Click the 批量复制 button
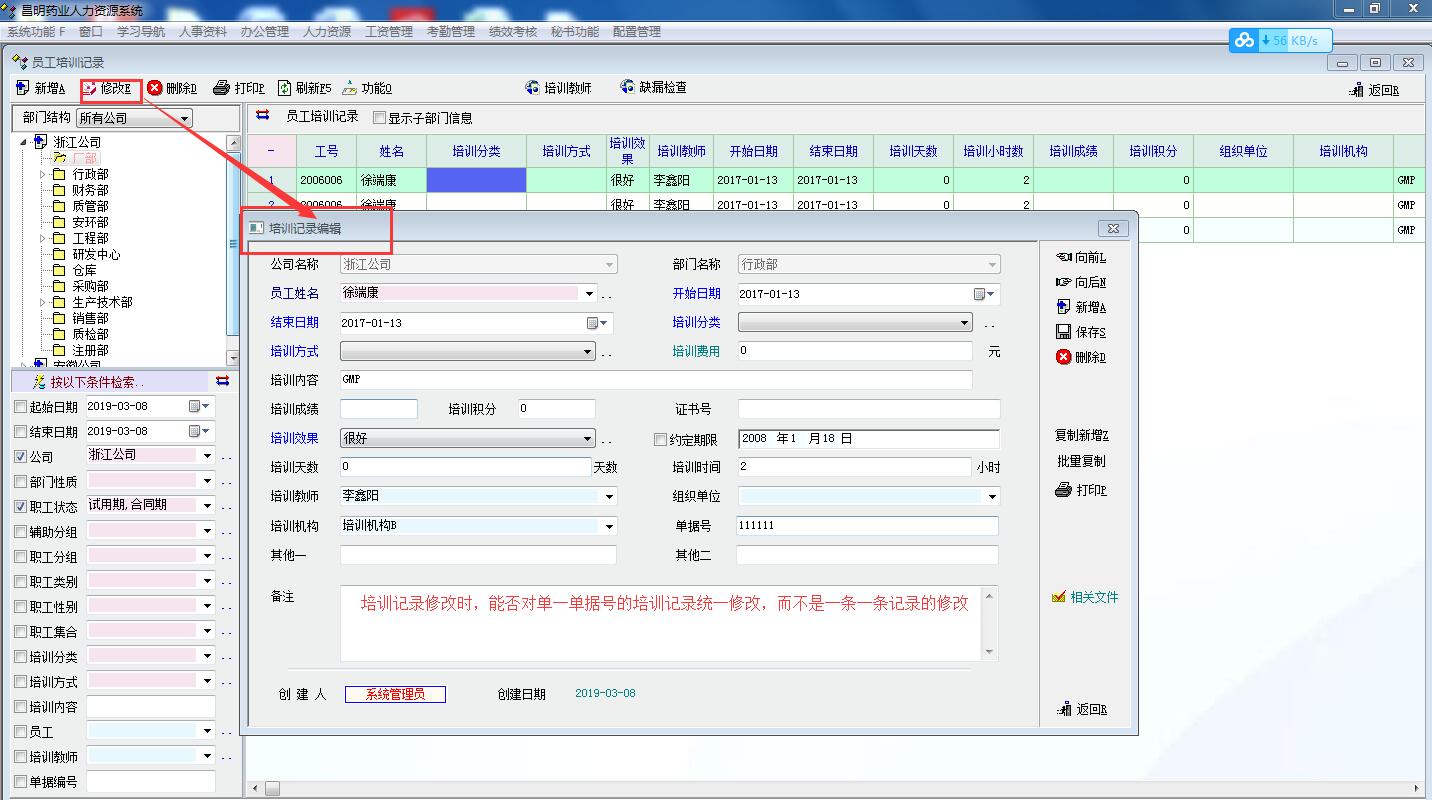 tap(1081, 462)
